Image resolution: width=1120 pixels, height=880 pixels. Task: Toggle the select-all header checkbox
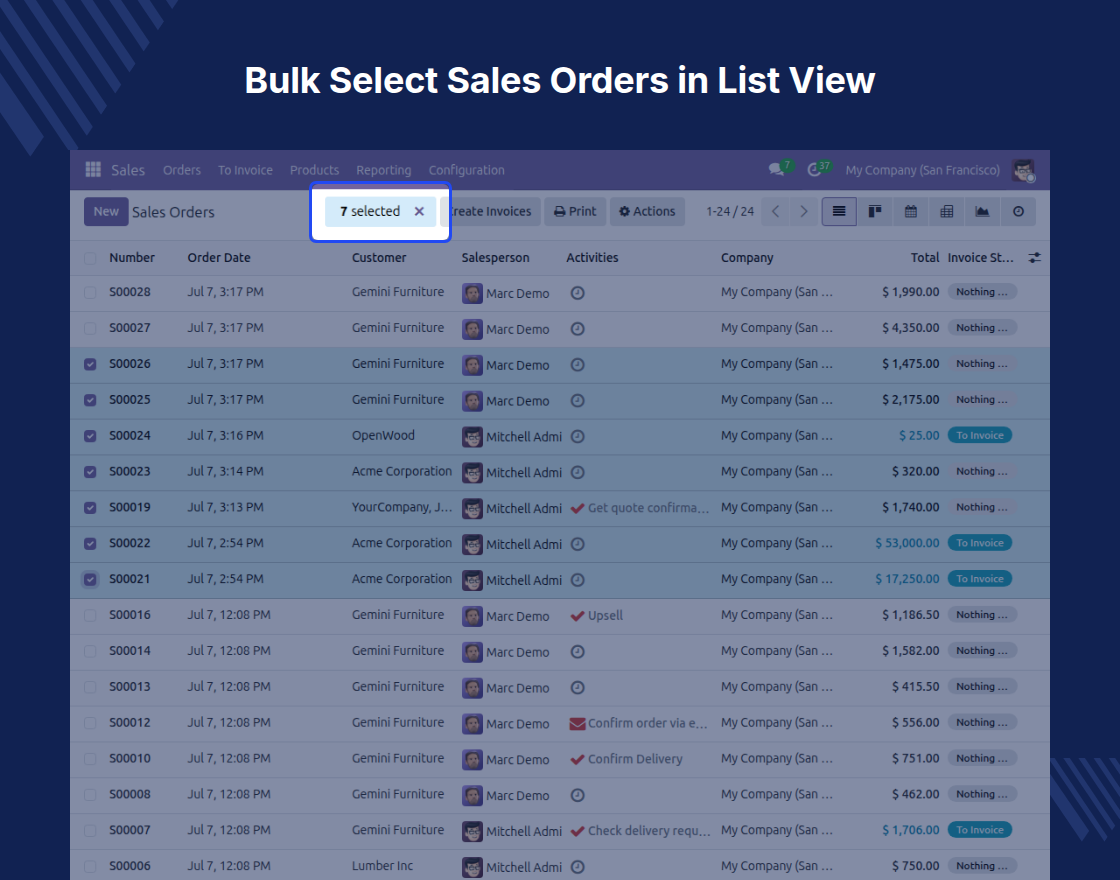(90, 258)
